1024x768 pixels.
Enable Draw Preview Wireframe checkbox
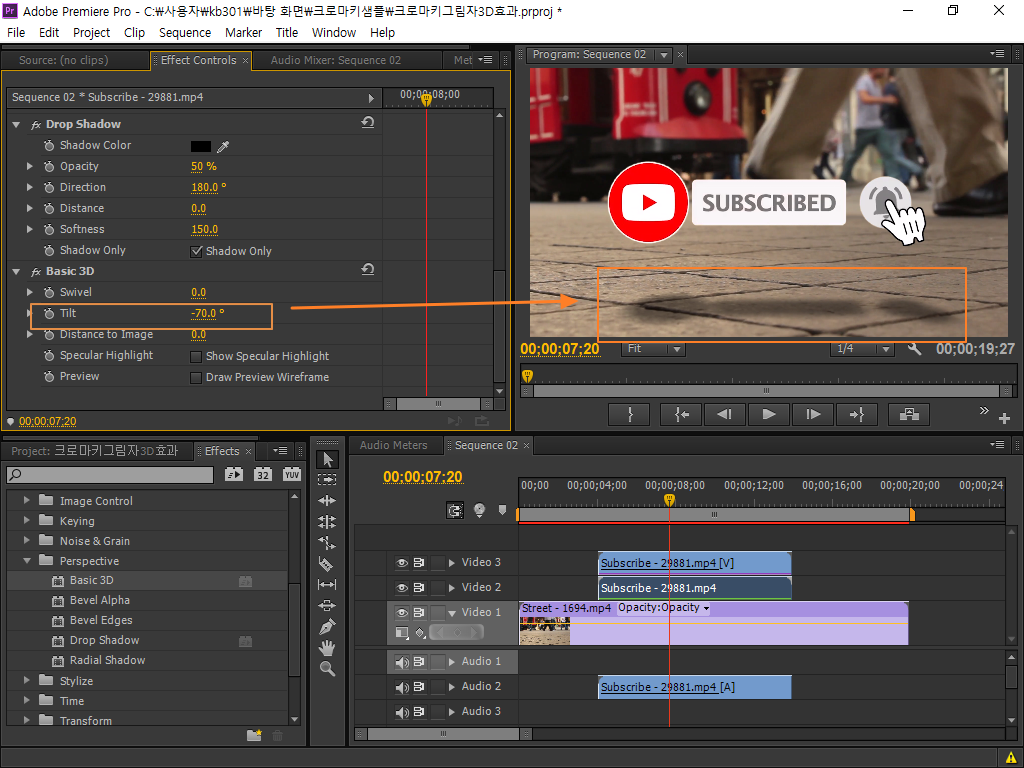tap(195, 377)
